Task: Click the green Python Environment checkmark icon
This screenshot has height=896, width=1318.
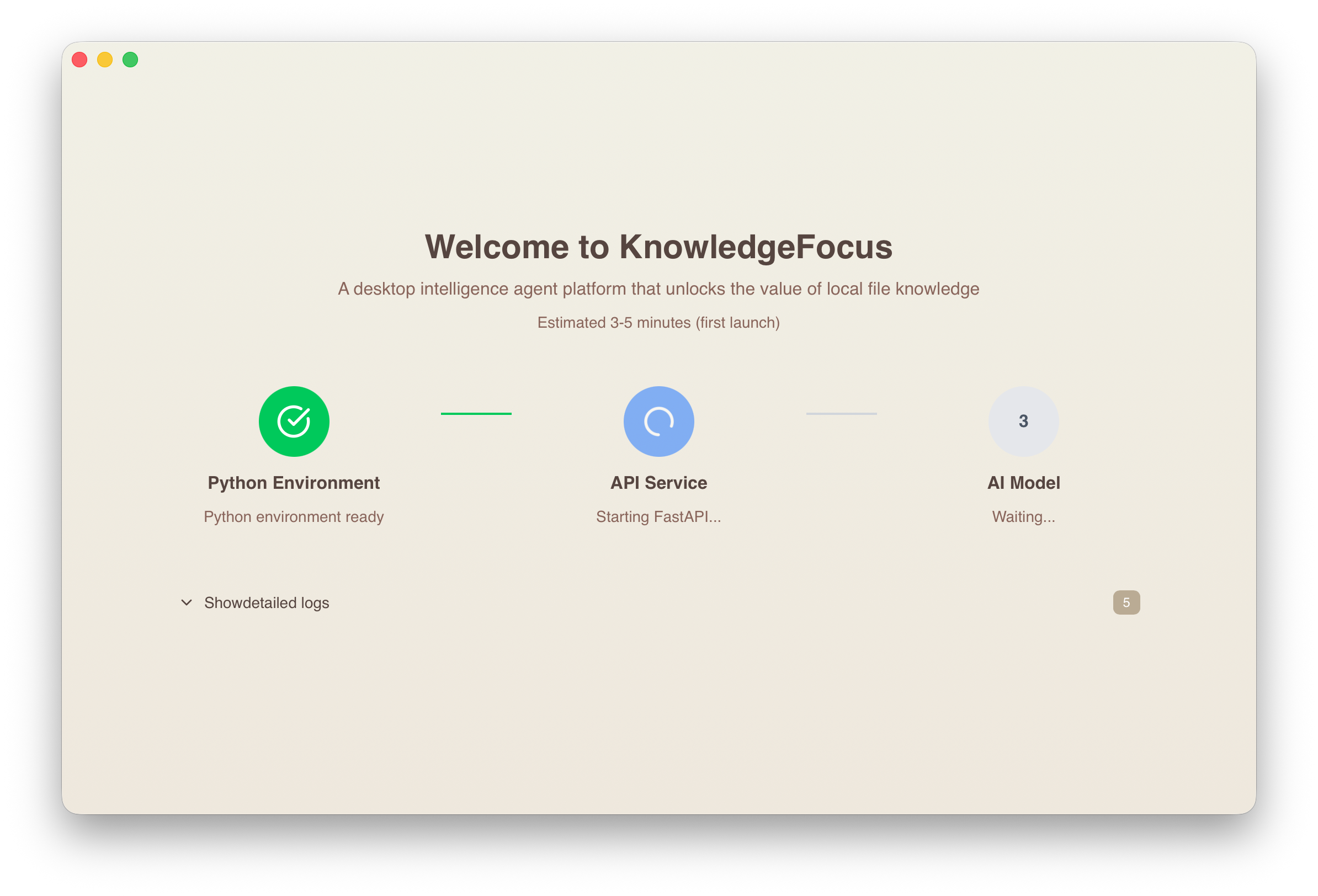Action: [294, 422]
